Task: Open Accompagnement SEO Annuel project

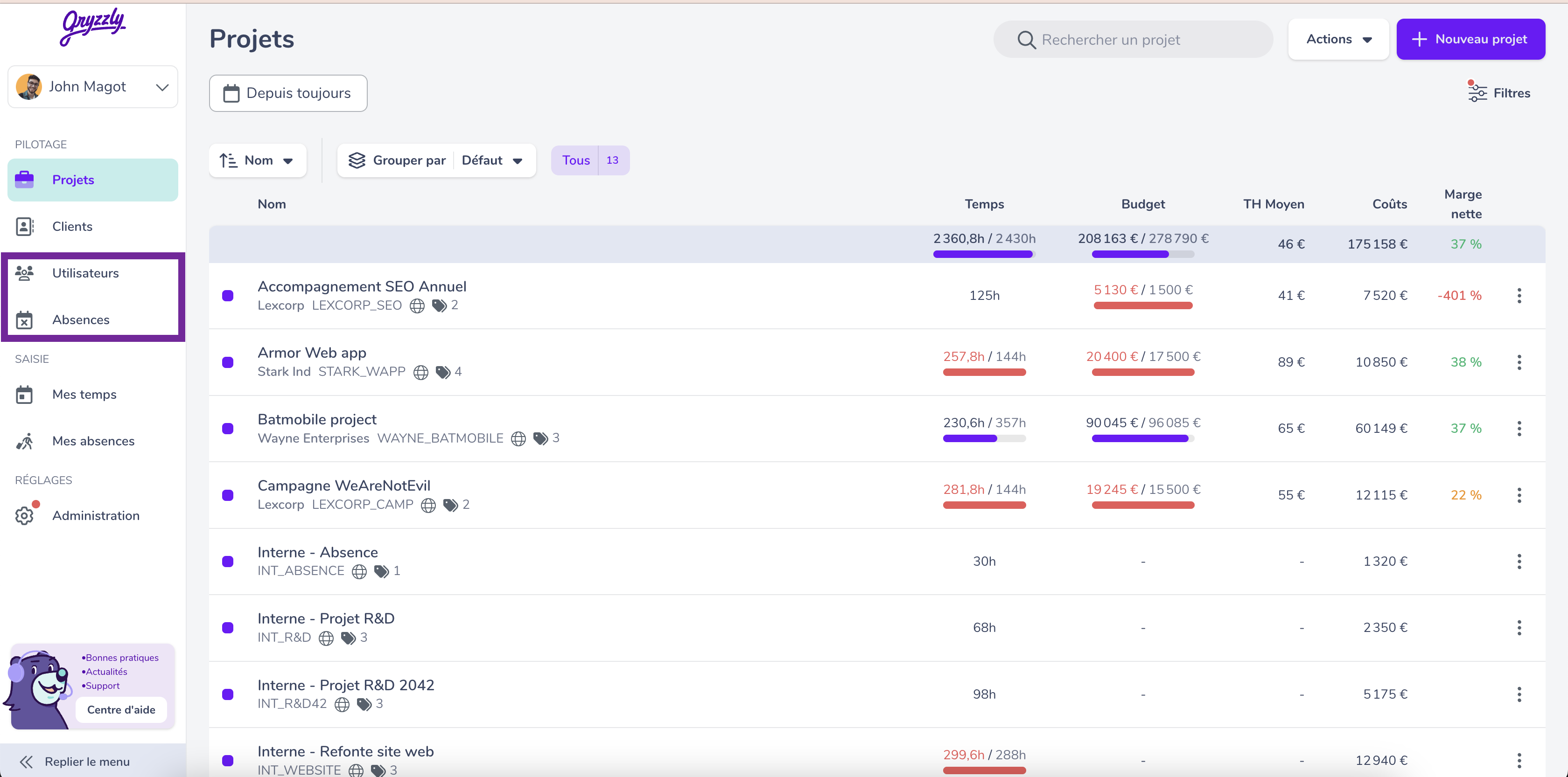Action: tap(362, 286)
